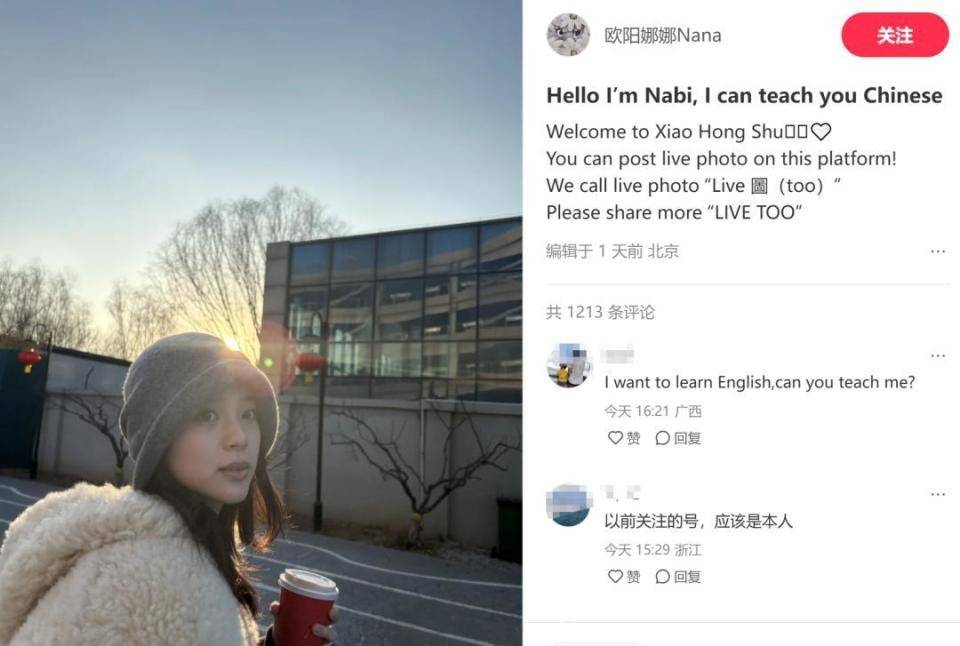Open options menu for the 以前关注的号 comment
This screenshot has width=960, height=646.
pos(937,494)
